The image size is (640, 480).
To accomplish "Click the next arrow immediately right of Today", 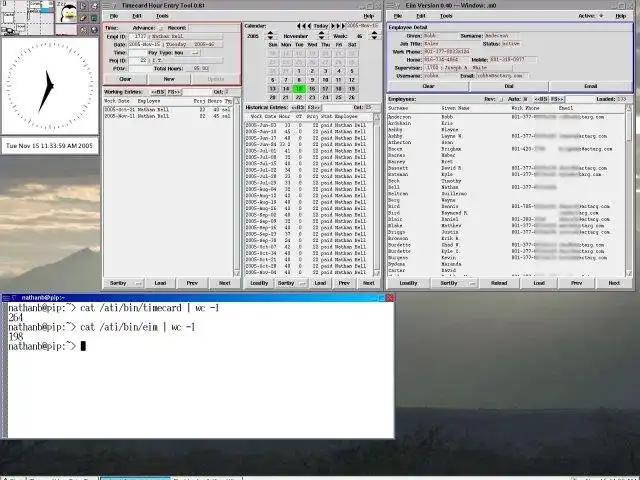I will click(333, 26).
